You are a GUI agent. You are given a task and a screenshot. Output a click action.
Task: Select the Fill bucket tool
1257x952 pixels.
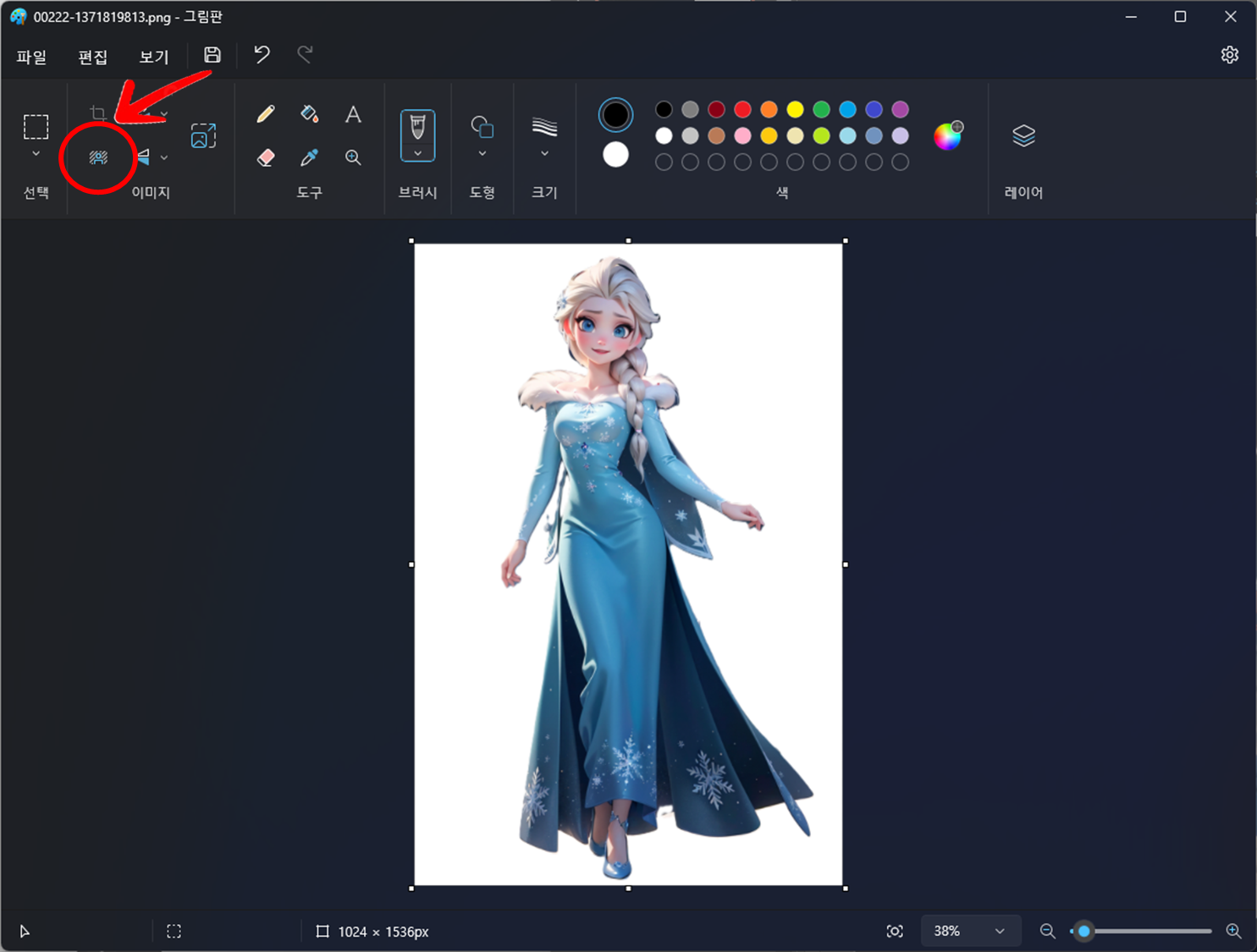tap(310, 114)
